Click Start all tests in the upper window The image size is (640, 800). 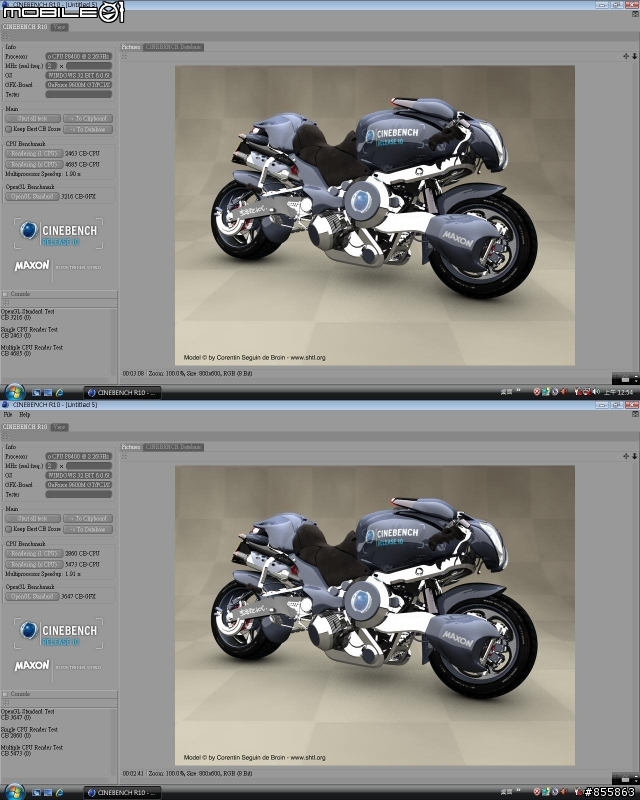click(33, 118)
